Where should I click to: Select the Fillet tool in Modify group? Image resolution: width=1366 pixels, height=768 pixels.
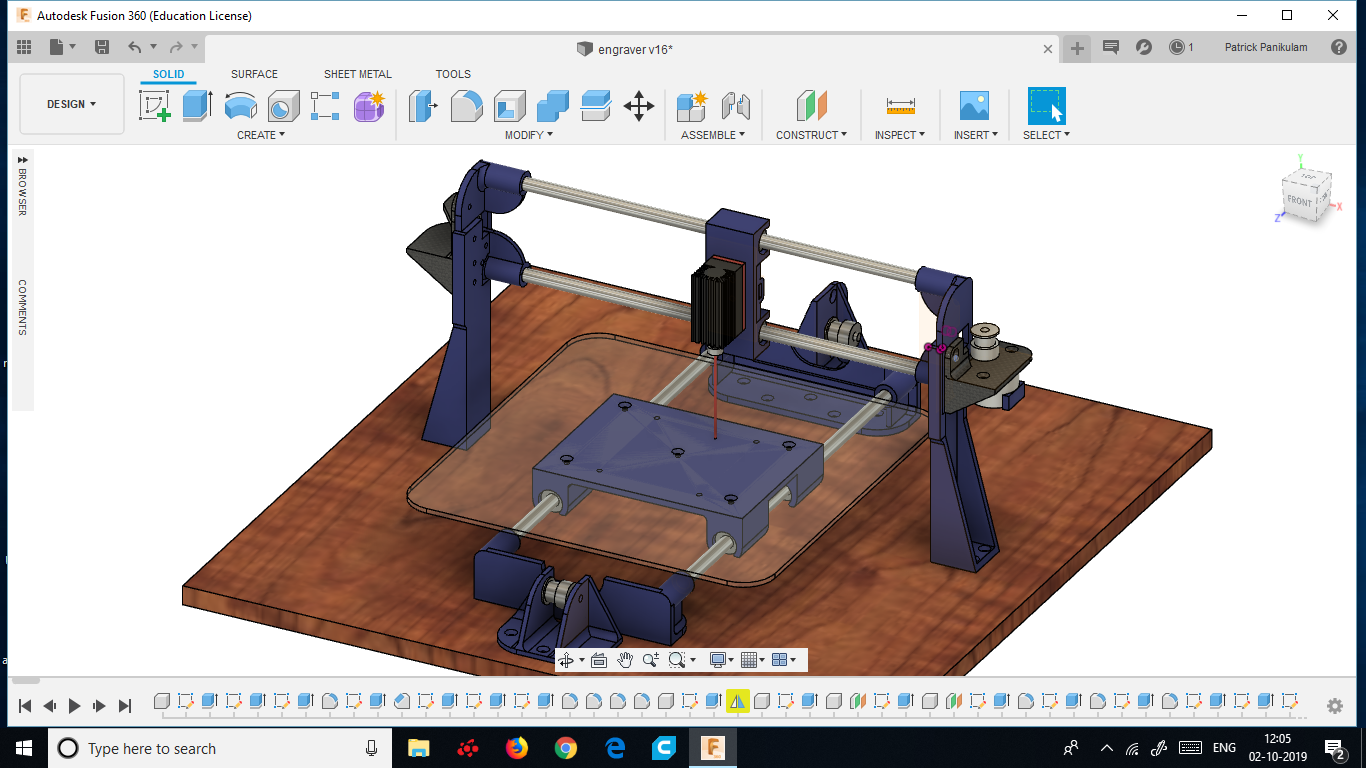pyautogui.click(x=466, y=105)
